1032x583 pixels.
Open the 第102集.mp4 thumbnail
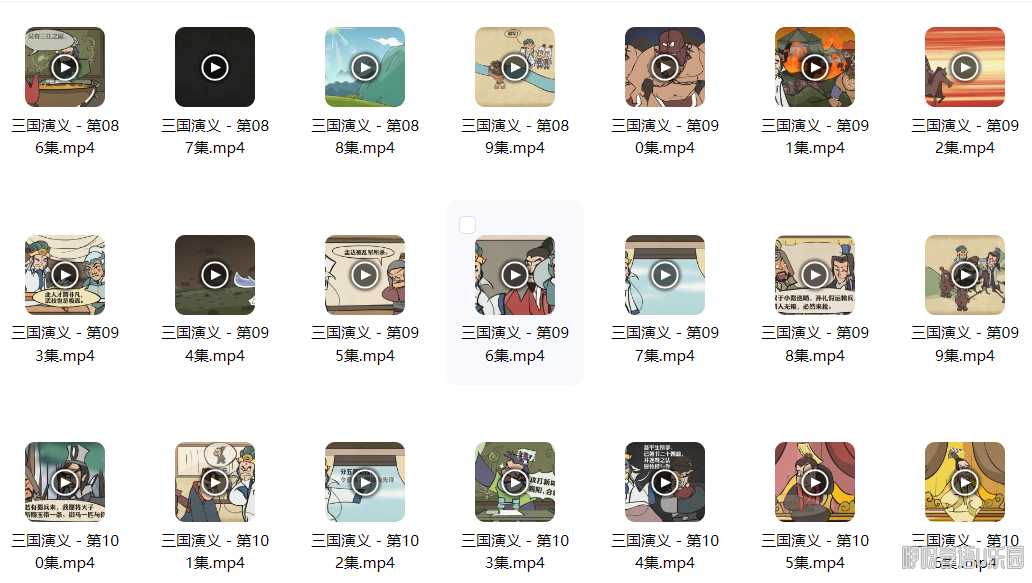pos(365,482)
